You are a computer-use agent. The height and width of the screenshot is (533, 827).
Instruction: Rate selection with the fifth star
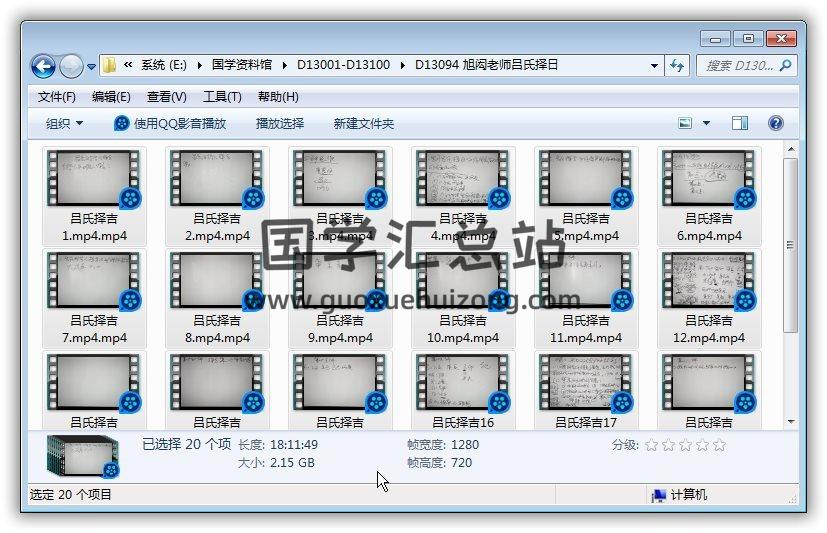[719, 445]
